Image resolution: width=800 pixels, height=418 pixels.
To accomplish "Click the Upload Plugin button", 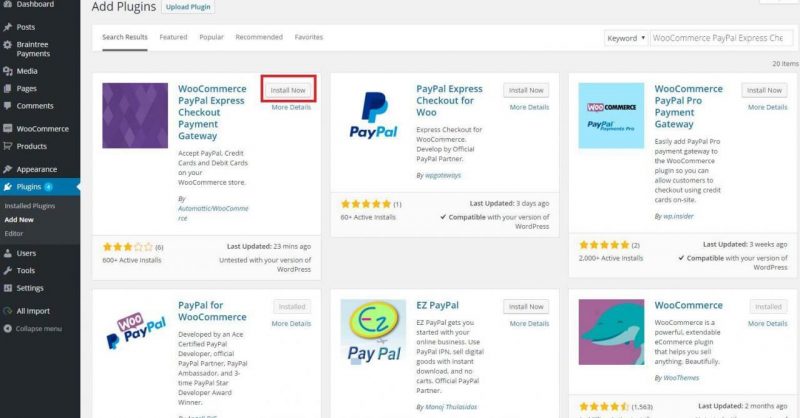I will tap(188, 7).
